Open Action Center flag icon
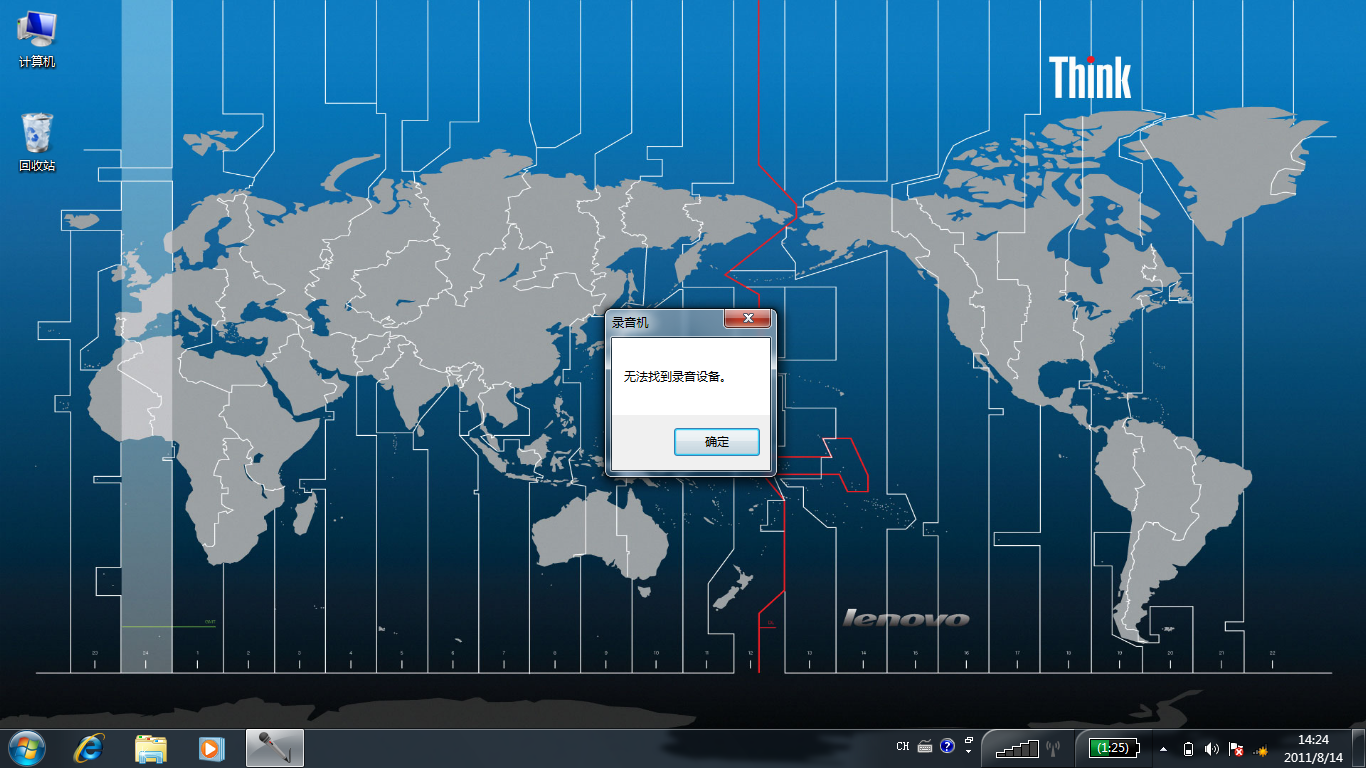The image size is (1366, 768). [1236, 749]
